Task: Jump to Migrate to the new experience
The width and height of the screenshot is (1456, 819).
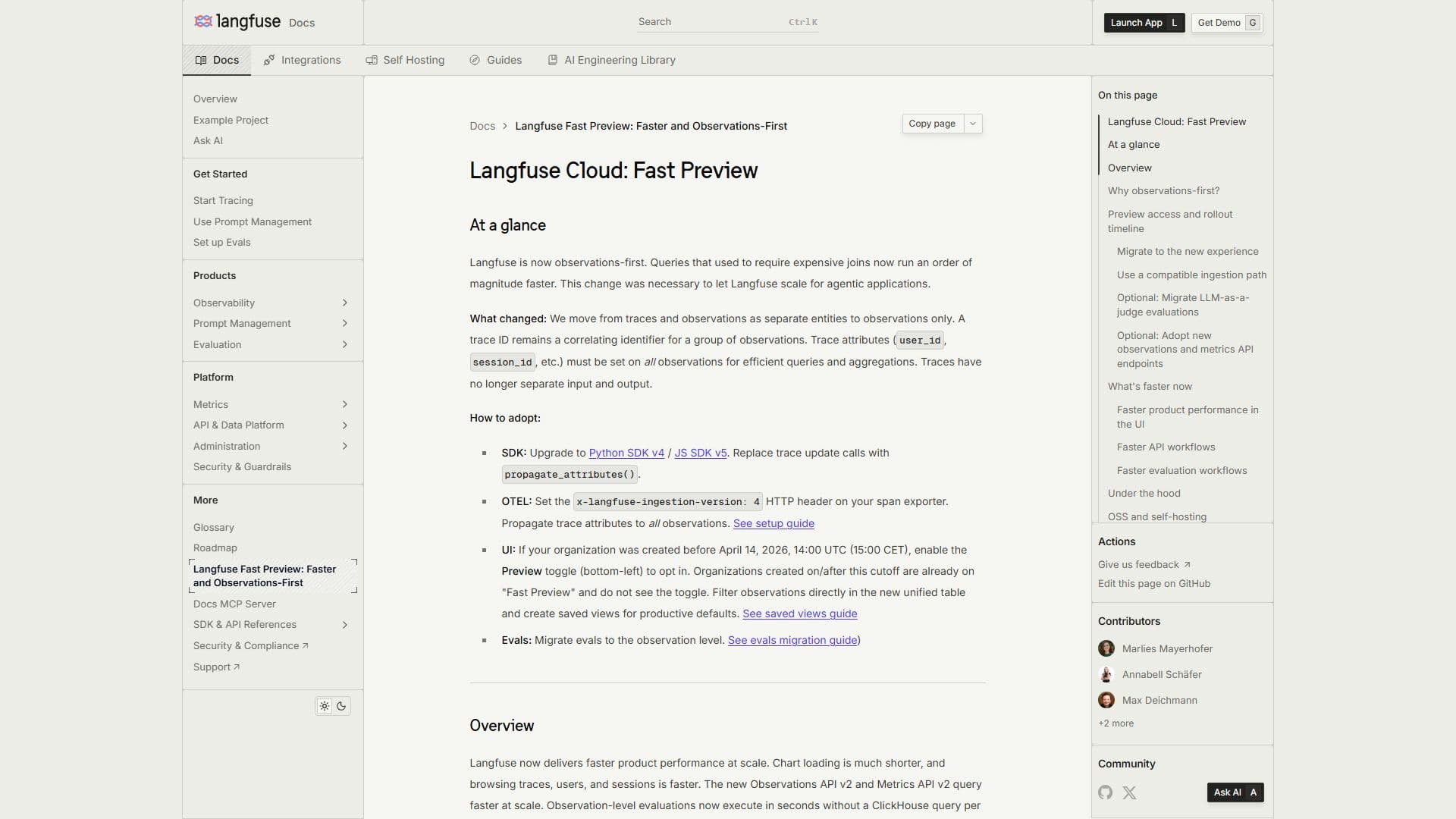Action: [1187, 252]
